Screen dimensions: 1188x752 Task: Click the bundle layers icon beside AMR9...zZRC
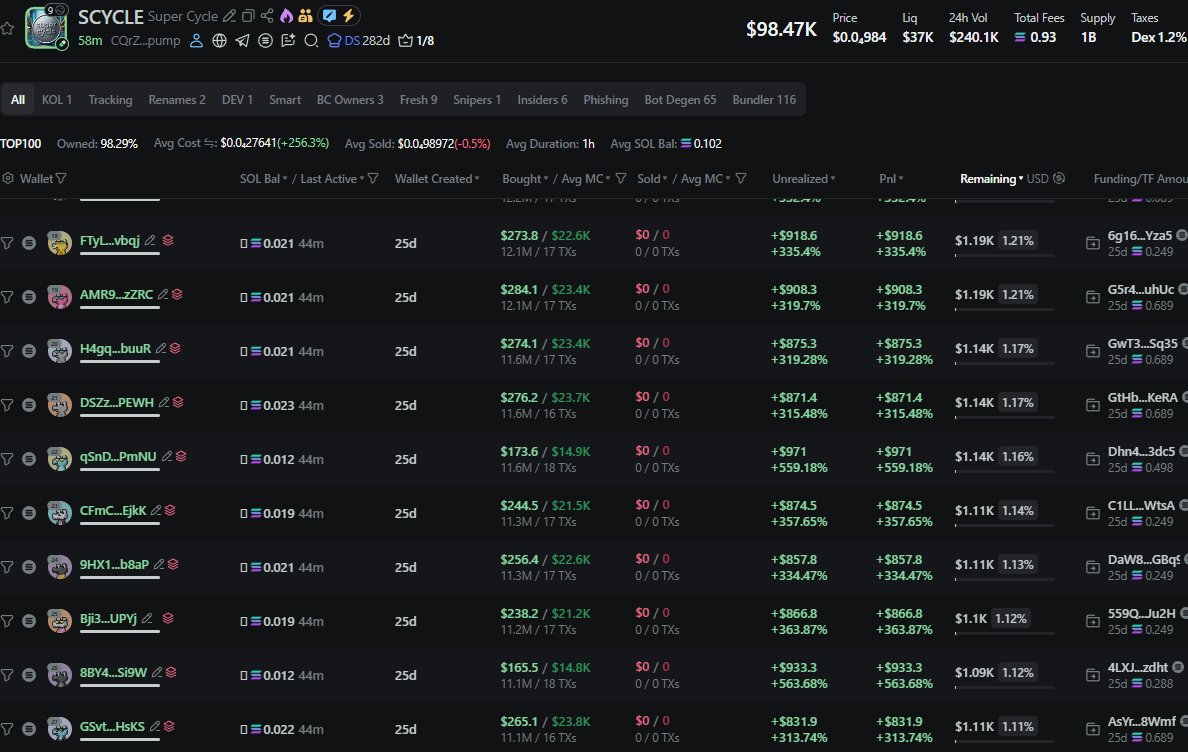click(177, 294)
